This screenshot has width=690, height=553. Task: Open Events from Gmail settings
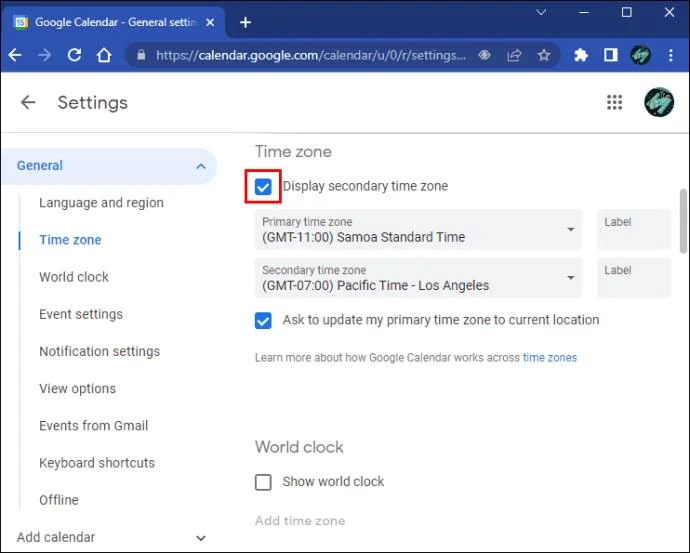click(x=93, y=426)
